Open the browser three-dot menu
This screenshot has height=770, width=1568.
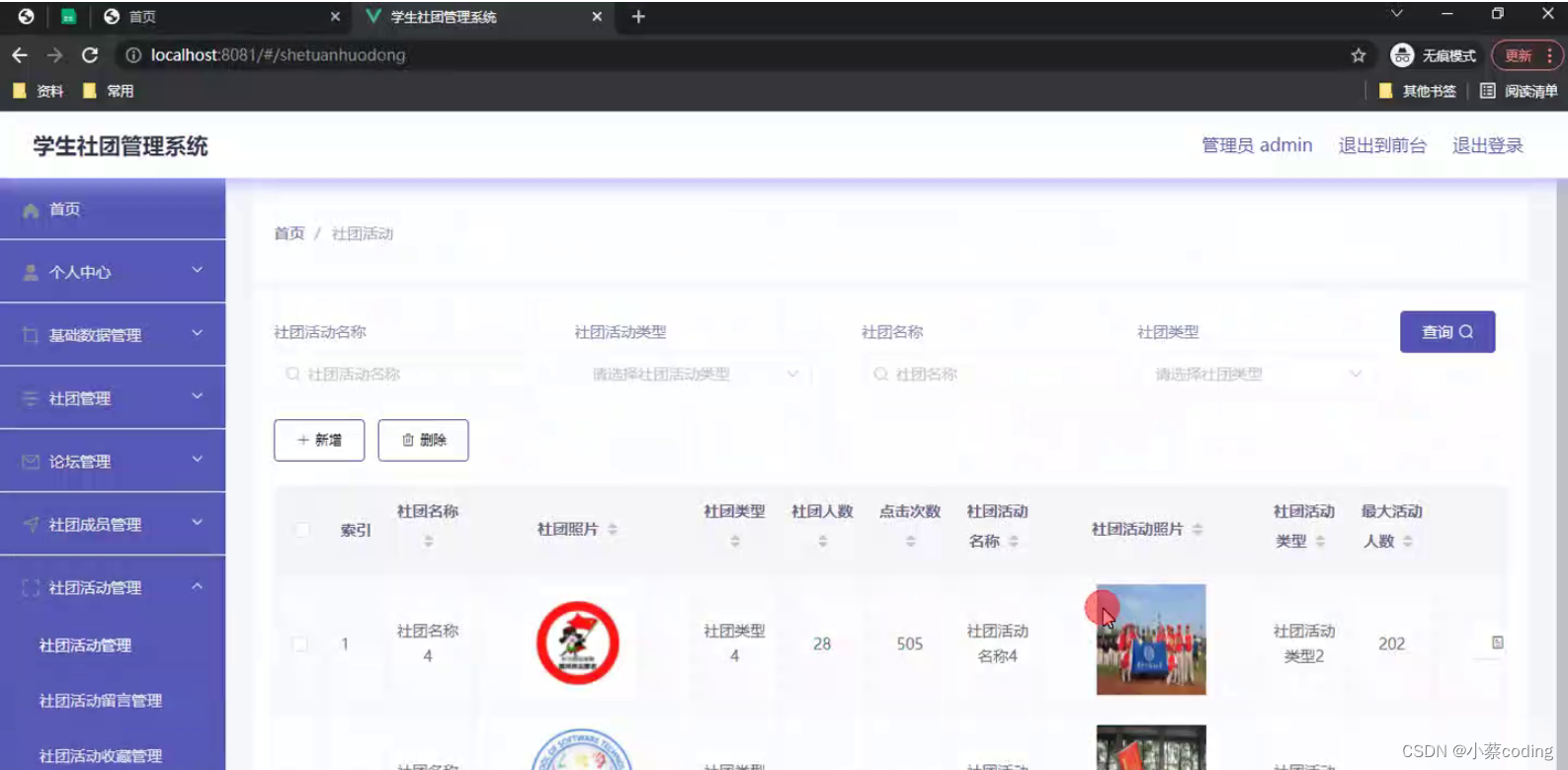(1549, 55)
